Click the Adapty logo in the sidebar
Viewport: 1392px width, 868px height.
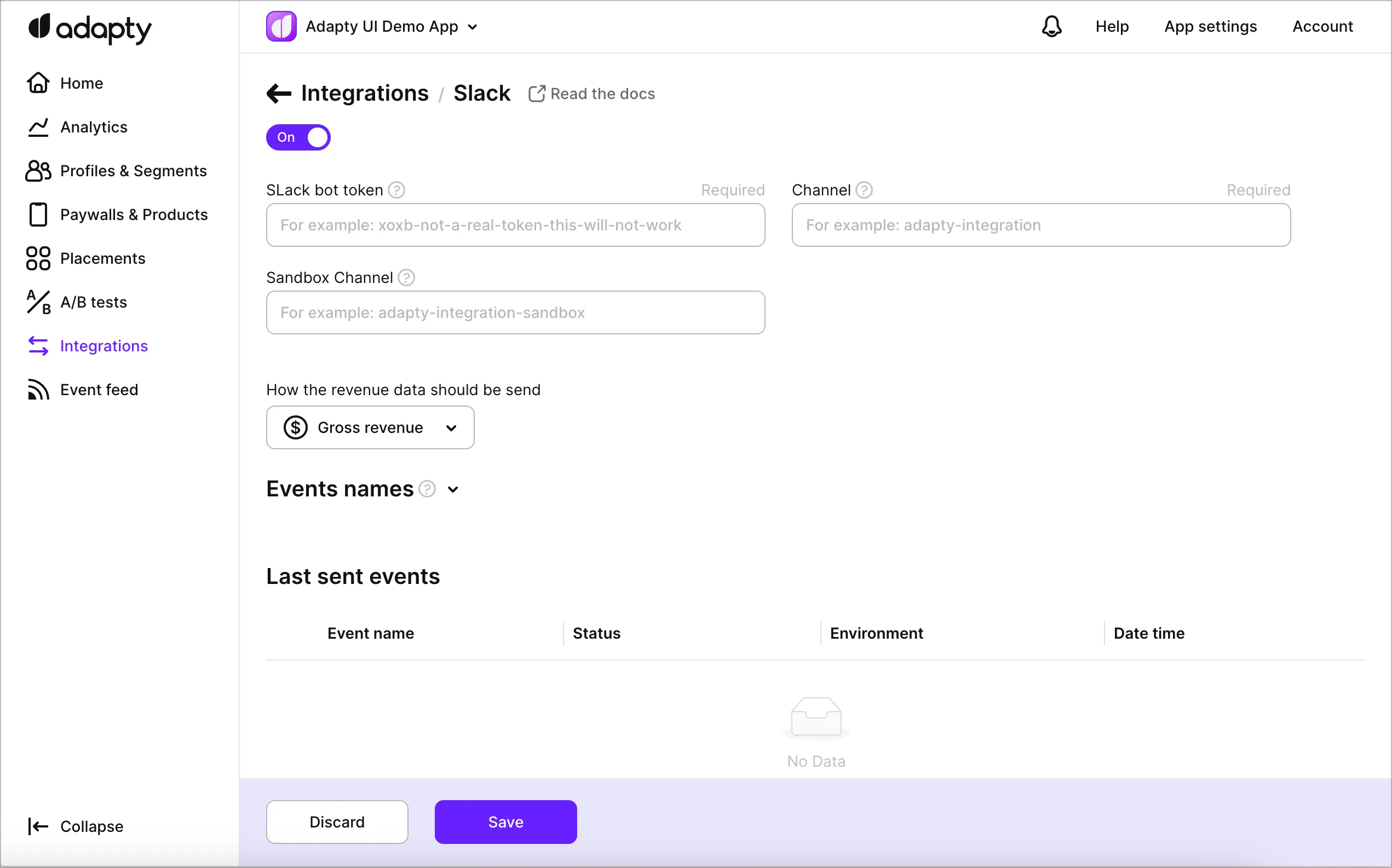coord(90,28)
